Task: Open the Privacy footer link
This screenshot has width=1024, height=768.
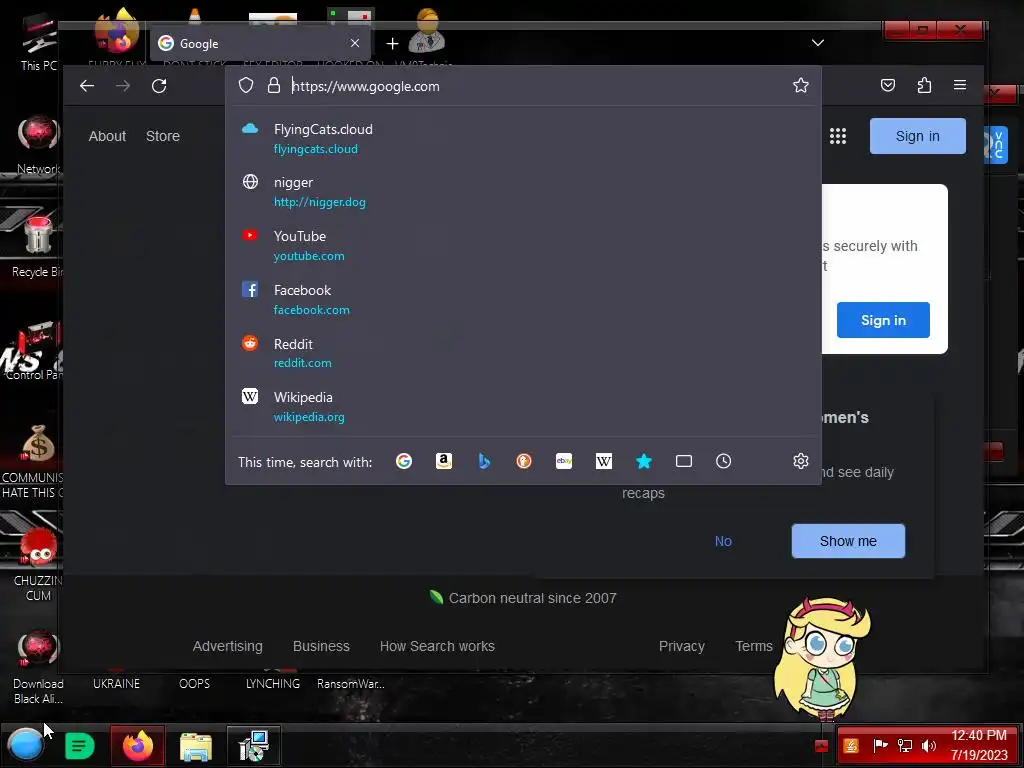Action: pos(682,646)
